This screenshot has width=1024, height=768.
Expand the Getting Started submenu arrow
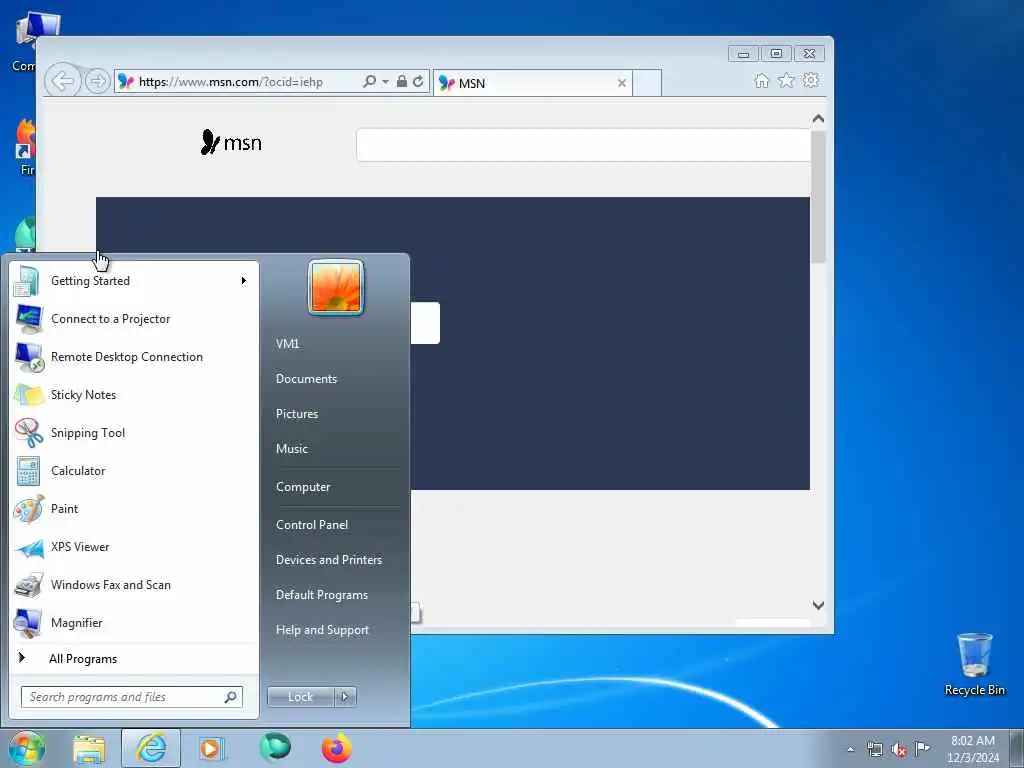[x=244, y=281]
